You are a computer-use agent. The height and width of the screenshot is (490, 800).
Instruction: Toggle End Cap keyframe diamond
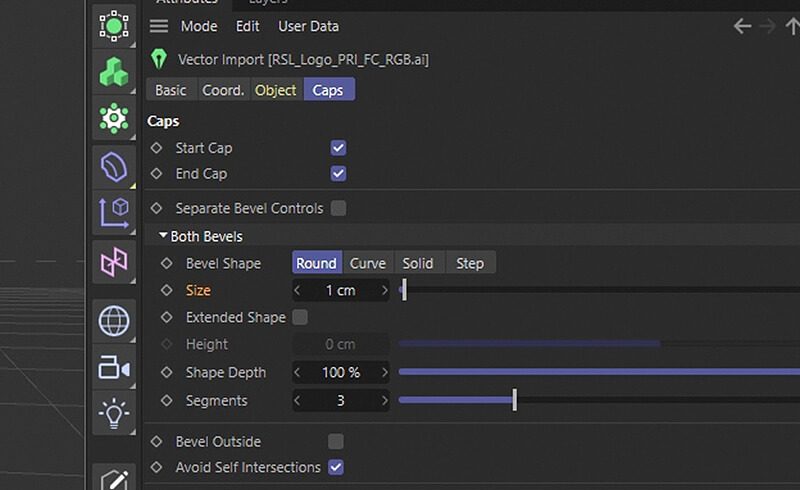157,174
